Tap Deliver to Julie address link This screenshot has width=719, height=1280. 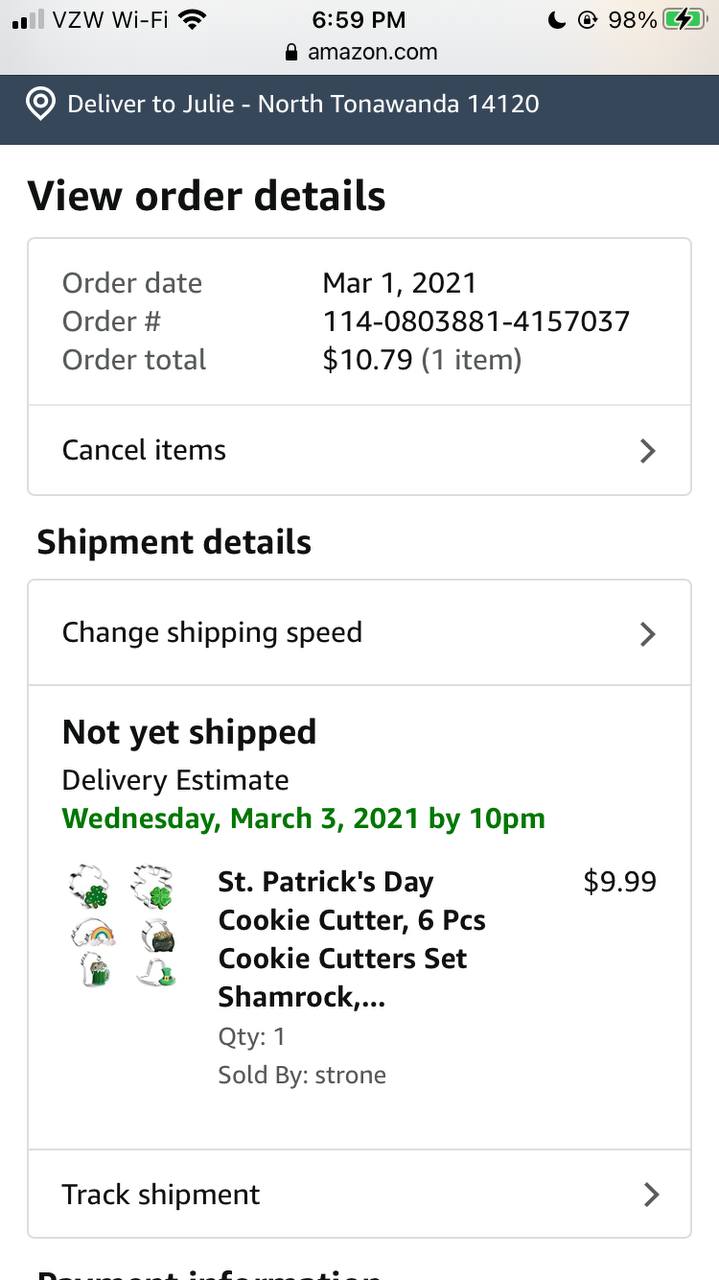pyautogui.click(x=303, y=104)
